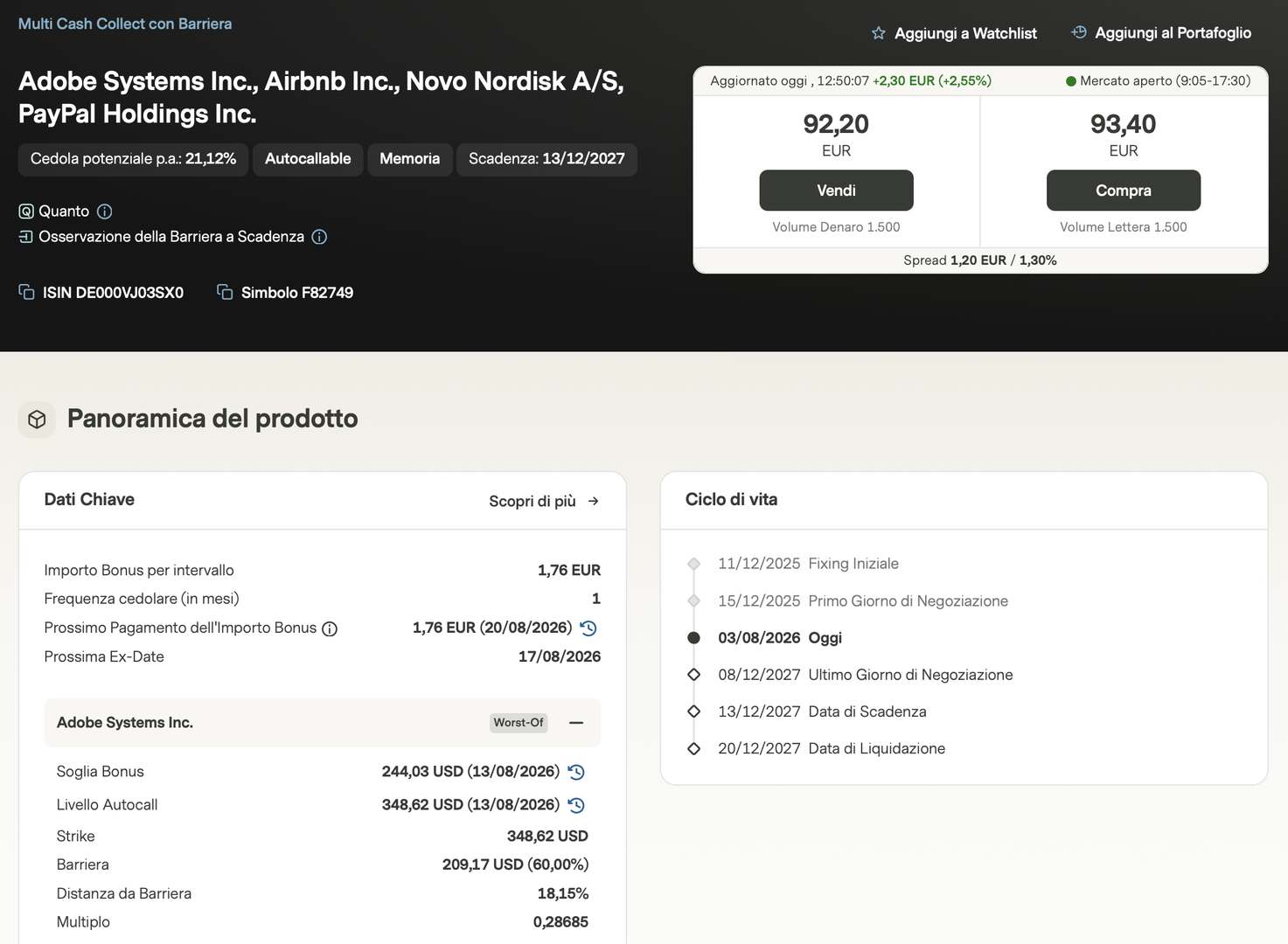1288x944 pixels.
Task: Open info icon for Osservazione della Barriera
Action: click(319, 237)
